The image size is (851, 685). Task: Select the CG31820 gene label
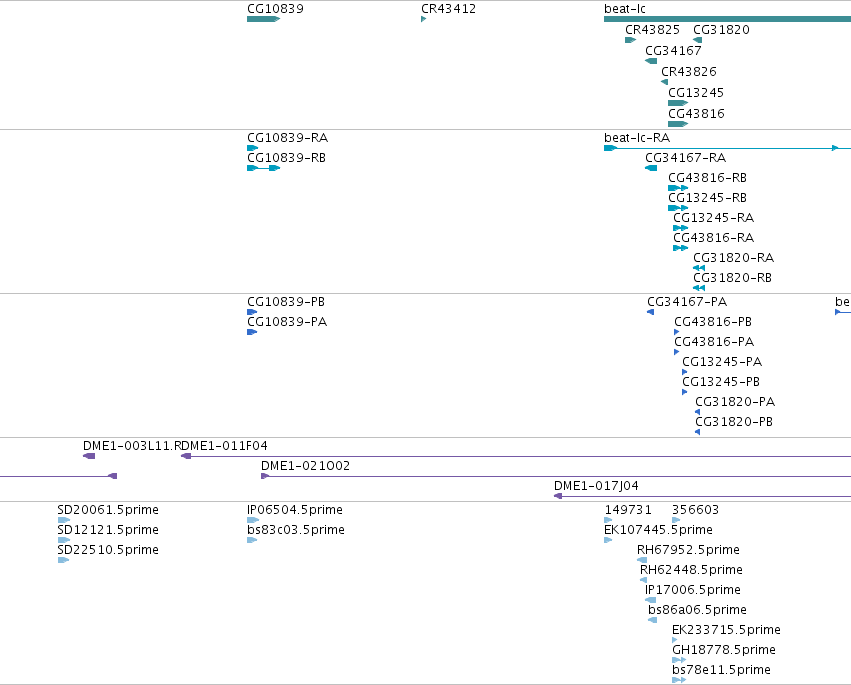[721, 30]
